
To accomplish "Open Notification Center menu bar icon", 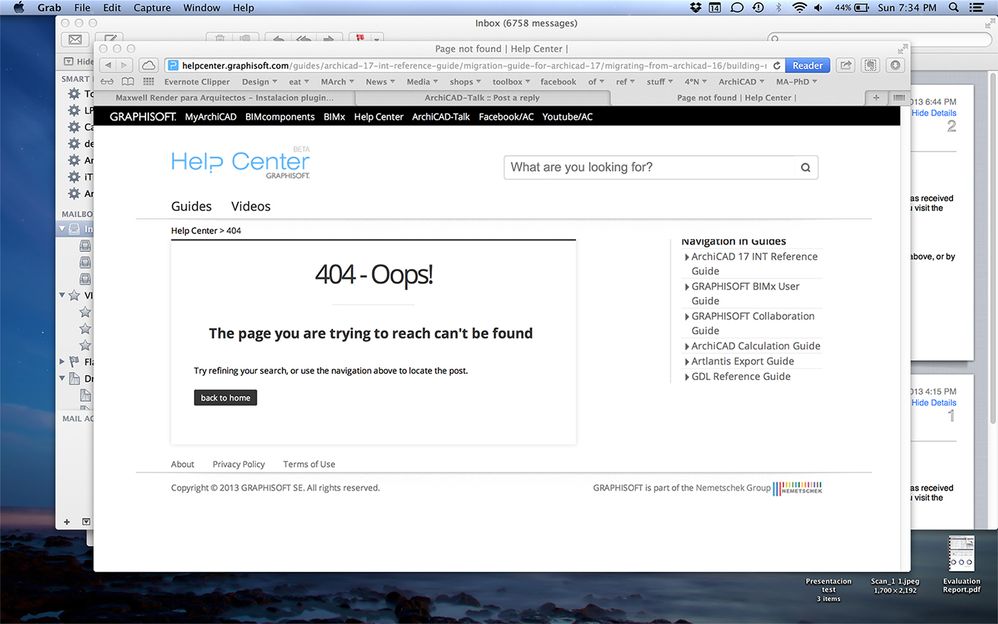I will [x=976, y=8].
